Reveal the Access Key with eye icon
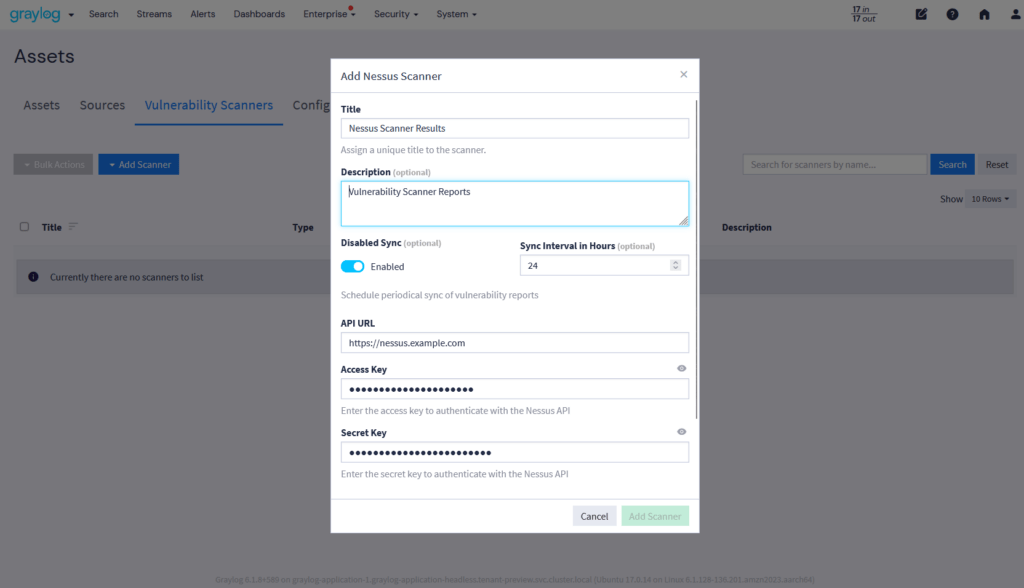 click(x=682, y=369)
